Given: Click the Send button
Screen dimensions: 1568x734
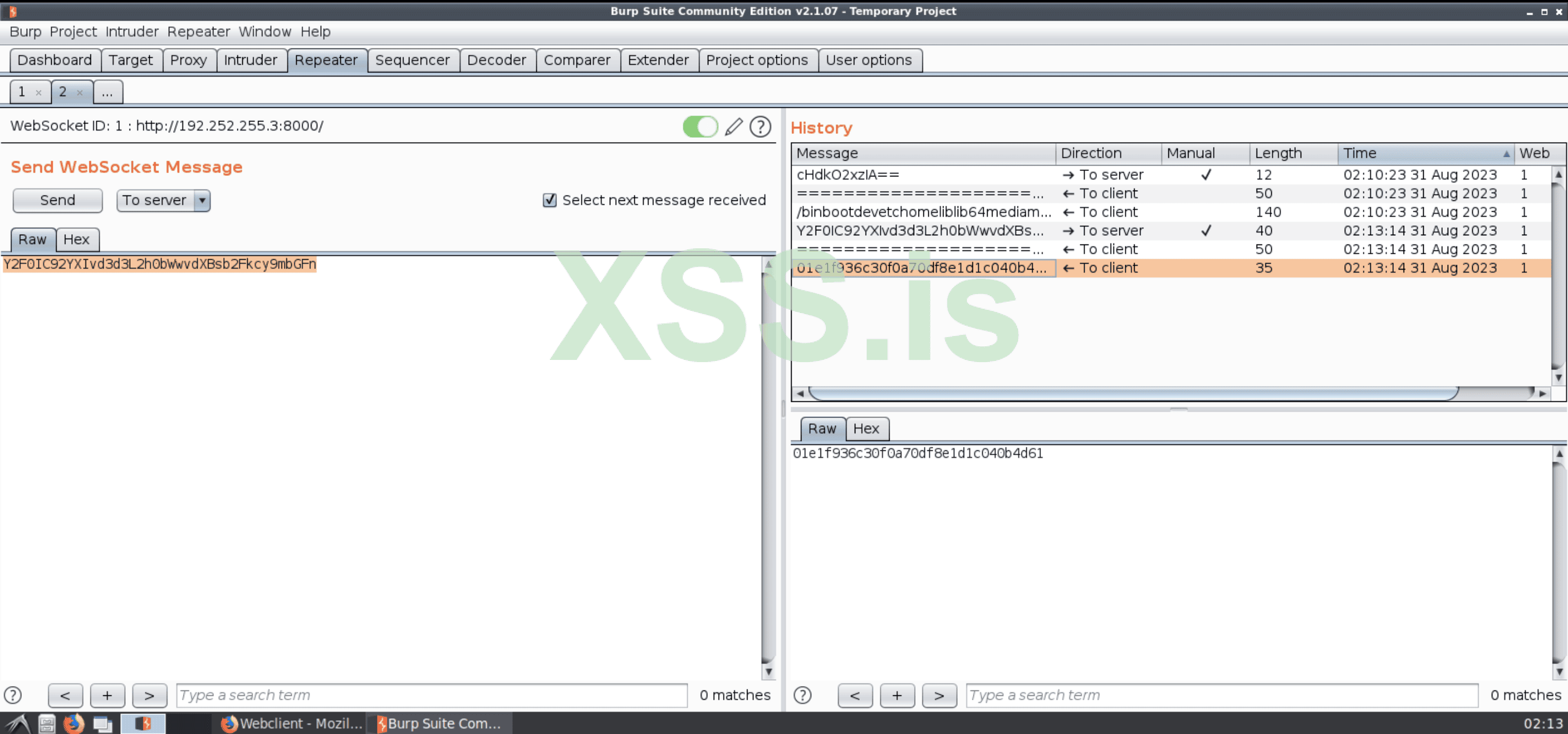Looking at the screenshot, I should click(57, 200).
